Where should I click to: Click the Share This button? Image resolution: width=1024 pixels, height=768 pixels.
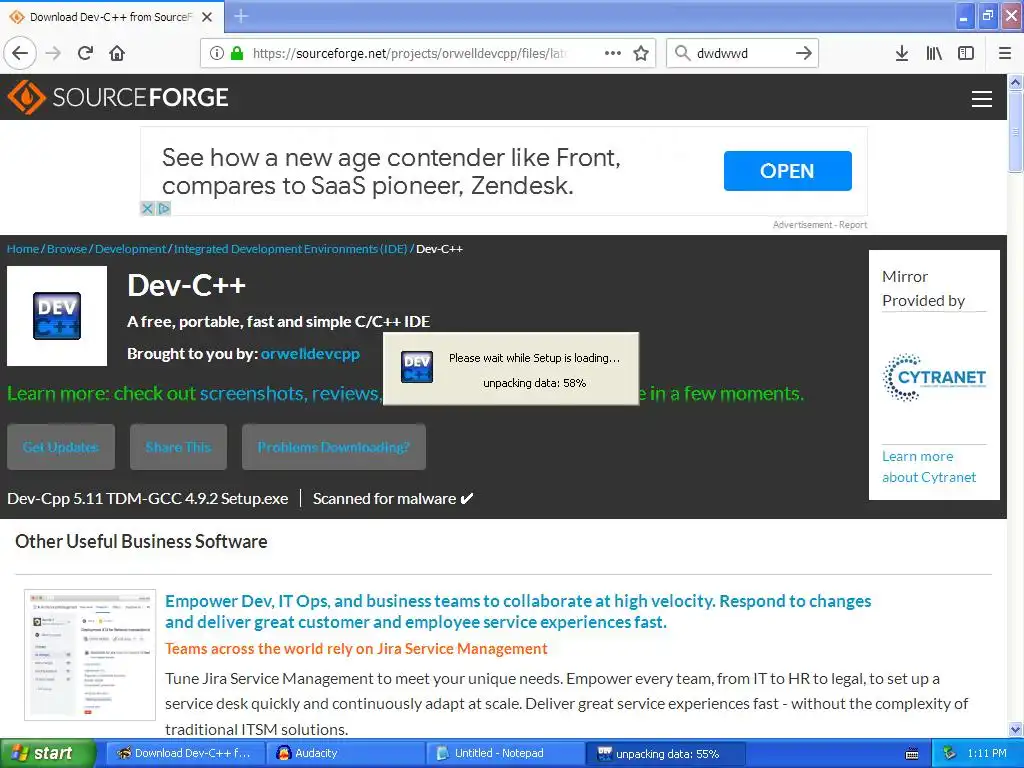click(x=178, y=447)
